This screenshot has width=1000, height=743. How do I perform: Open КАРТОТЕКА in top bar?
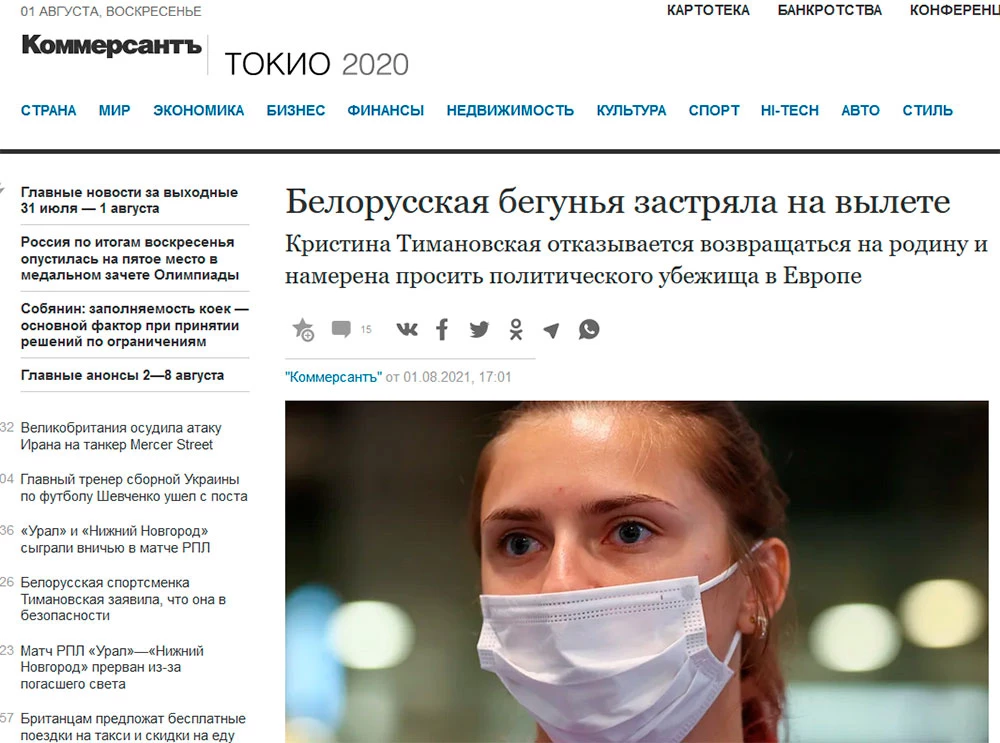click(x=709, y=10)
